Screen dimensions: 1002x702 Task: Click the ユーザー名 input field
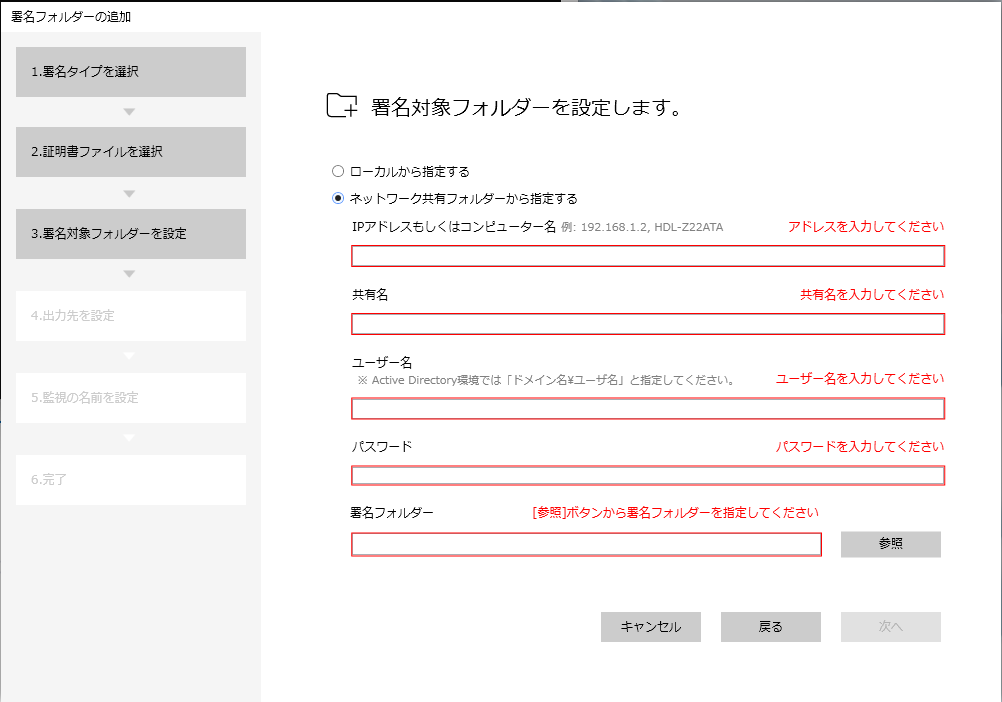(x=647, y=408)
